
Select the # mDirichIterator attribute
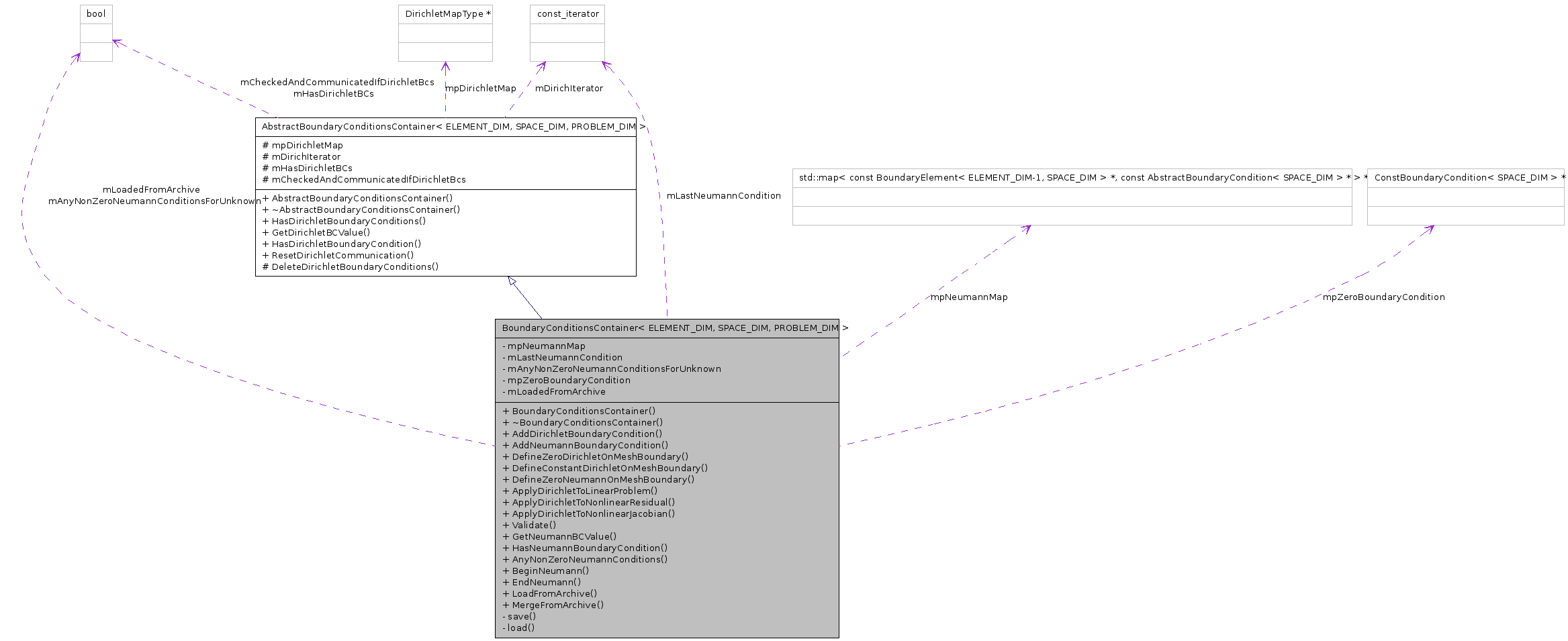[x=302, y=157]
